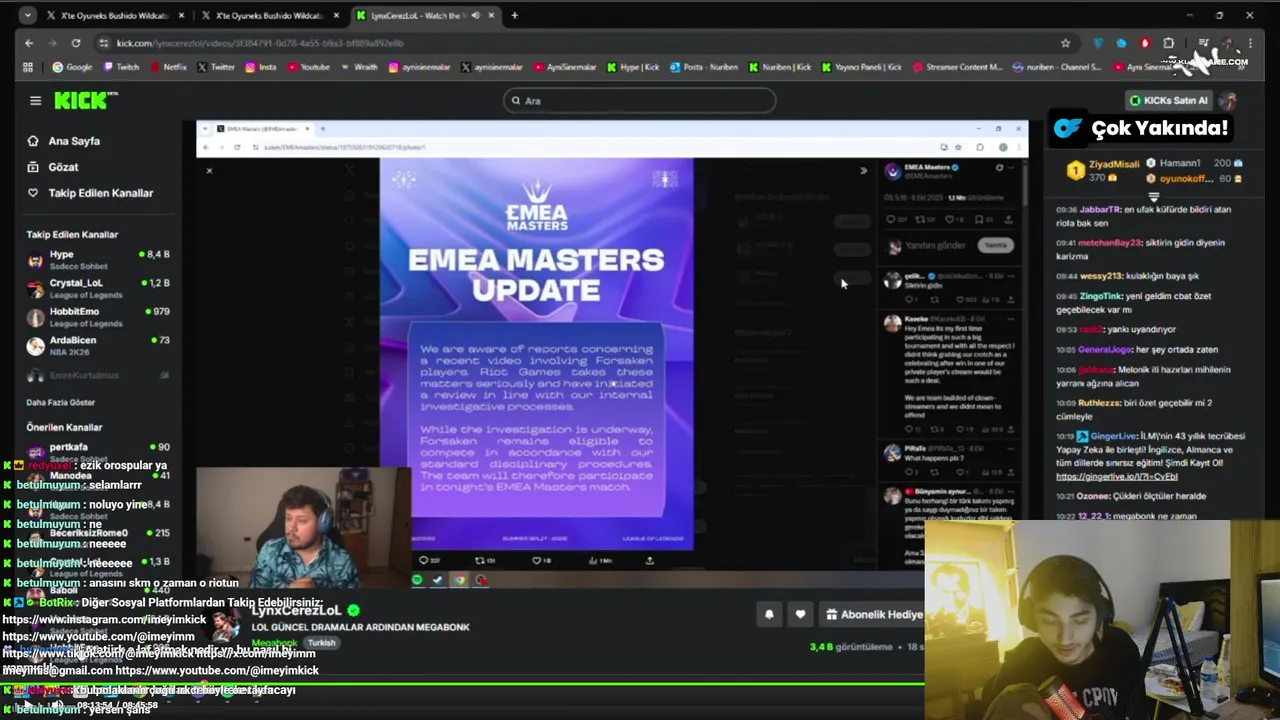Open the HobbitEmo followed channel
The width and height of the screenshot is (1280, 720).
click(98, 317)
